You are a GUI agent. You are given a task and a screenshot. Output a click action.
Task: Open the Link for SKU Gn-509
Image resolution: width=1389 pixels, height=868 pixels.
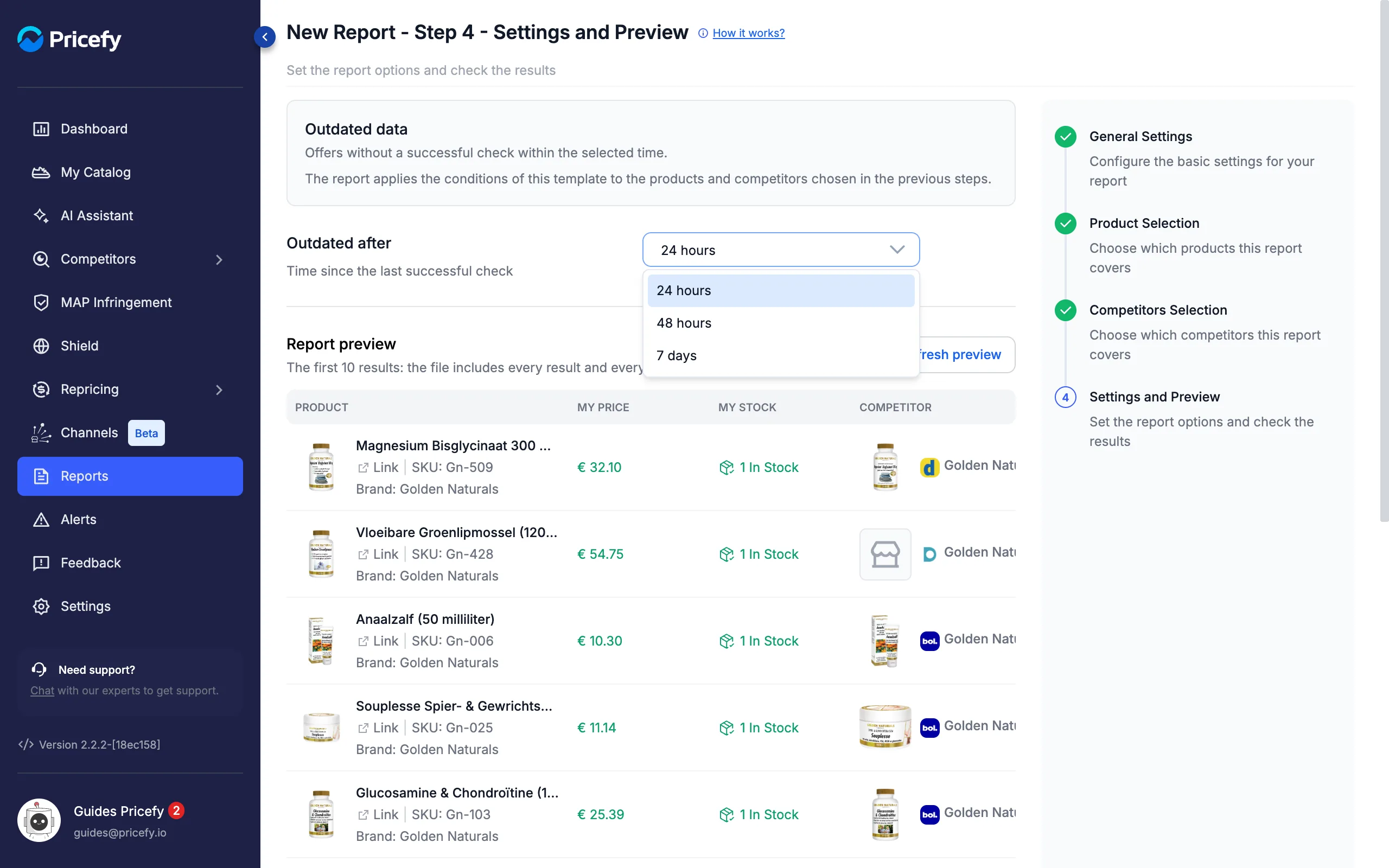[378, 467]
